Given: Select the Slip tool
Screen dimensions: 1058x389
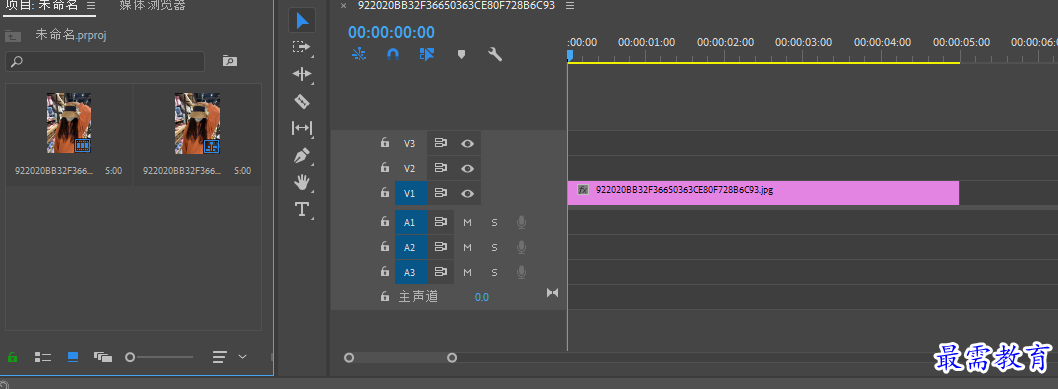Looking at the screenshot, I should coord(302,128).
